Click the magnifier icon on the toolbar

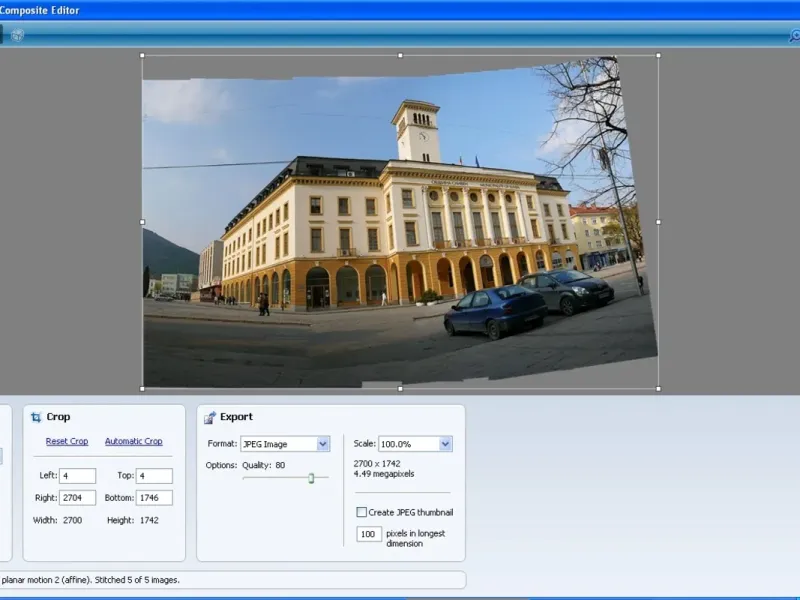794,35
